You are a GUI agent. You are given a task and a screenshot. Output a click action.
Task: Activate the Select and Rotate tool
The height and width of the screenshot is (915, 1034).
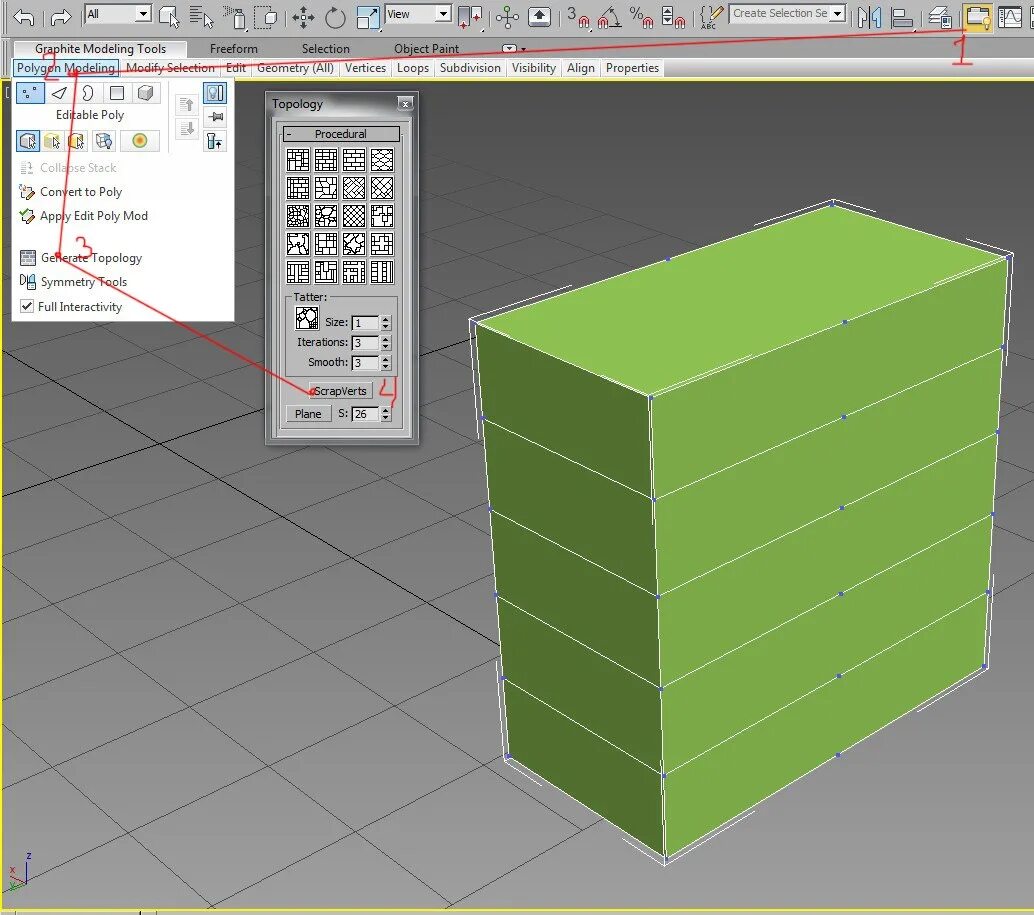pos(335,17)
